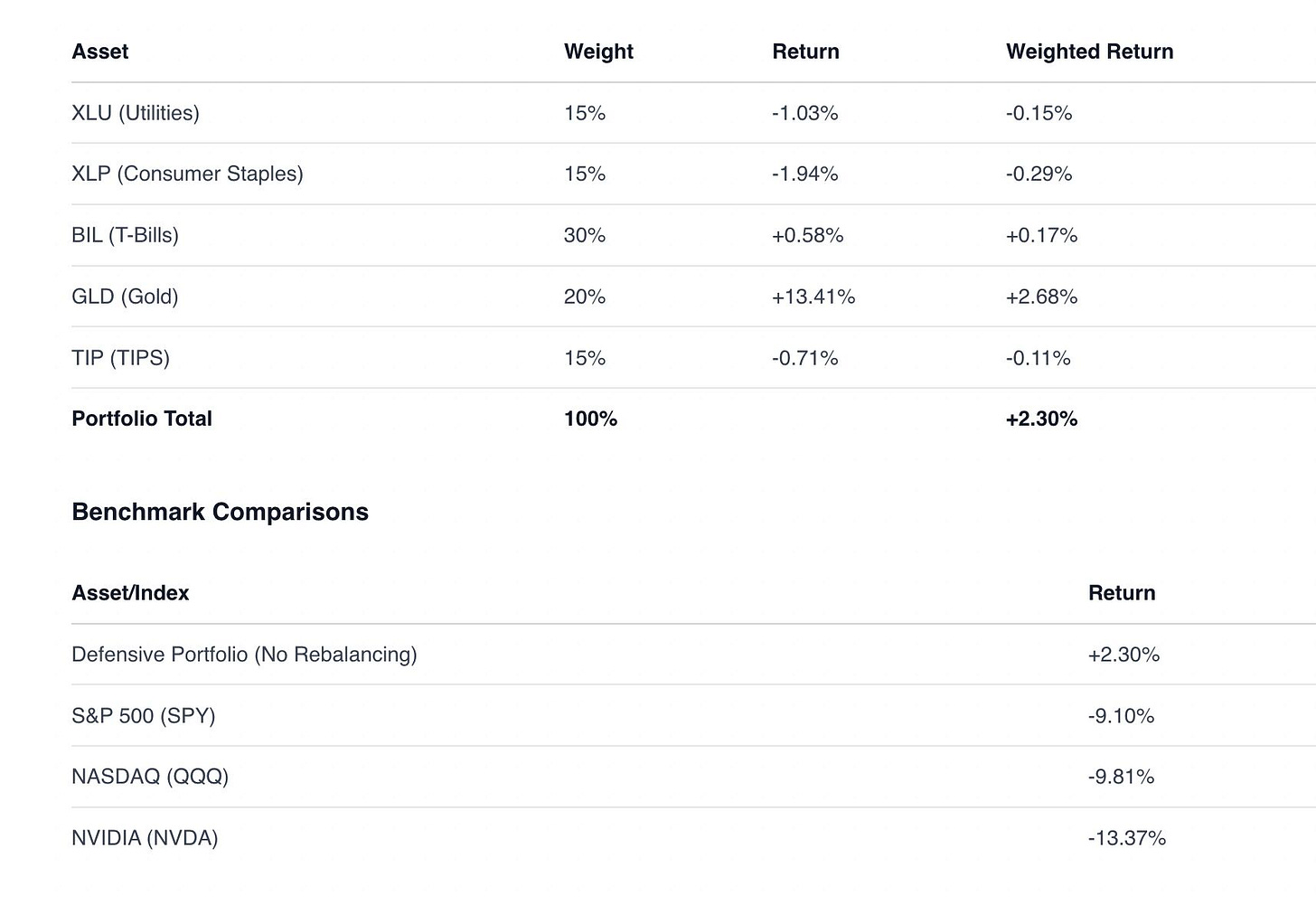
Task: Click the Weight column header
Action: pos(598,52)
